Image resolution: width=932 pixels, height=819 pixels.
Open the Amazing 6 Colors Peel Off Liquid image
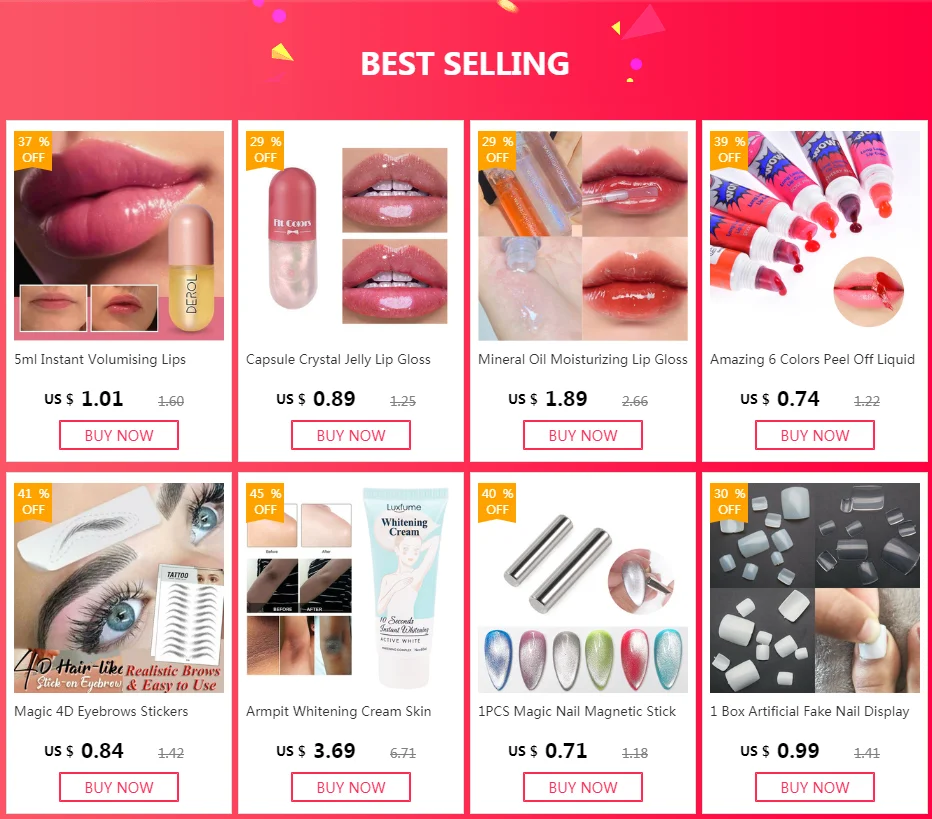tap(815, 235)
